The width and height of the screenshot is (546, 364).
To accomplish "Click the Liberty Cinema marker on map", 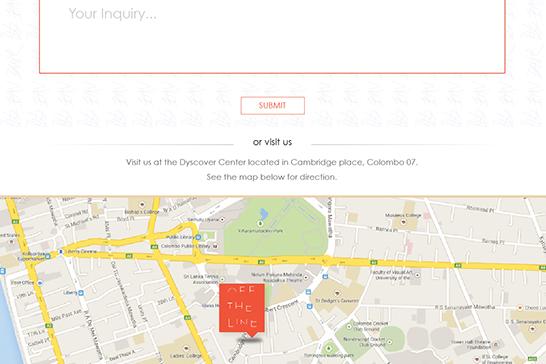I will click(61, 251).
